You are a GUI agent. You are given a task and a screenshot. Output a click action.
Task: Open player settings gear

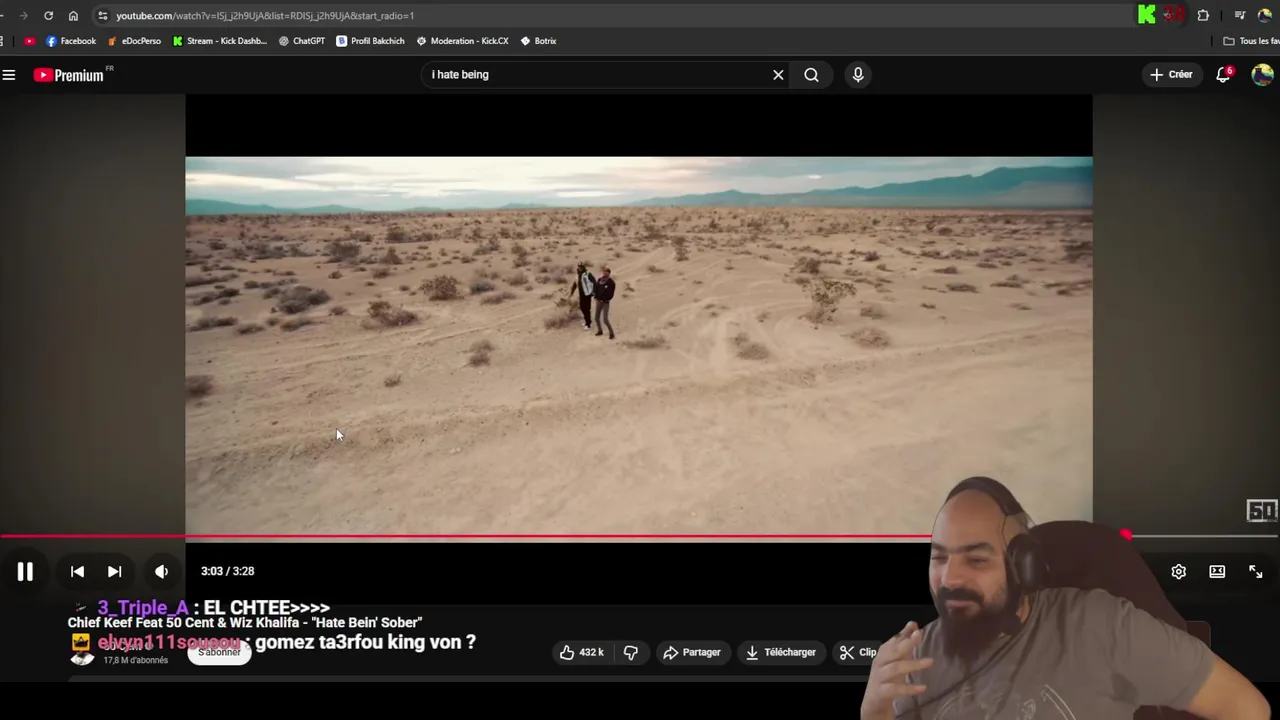1178,571
